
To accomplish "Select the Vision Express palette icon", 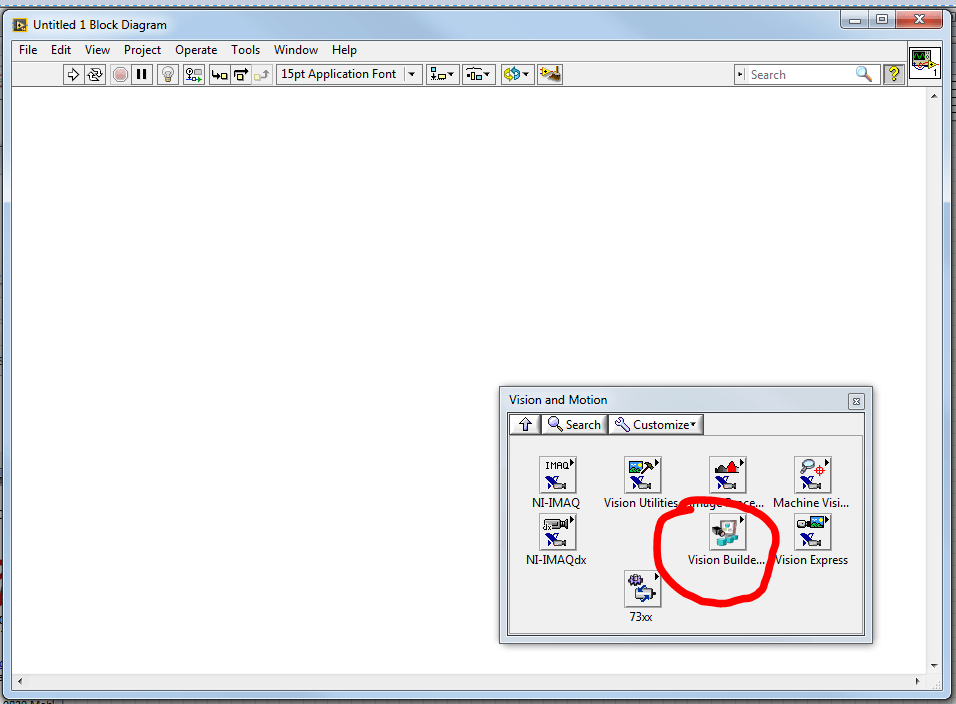I will click(812, 531).
